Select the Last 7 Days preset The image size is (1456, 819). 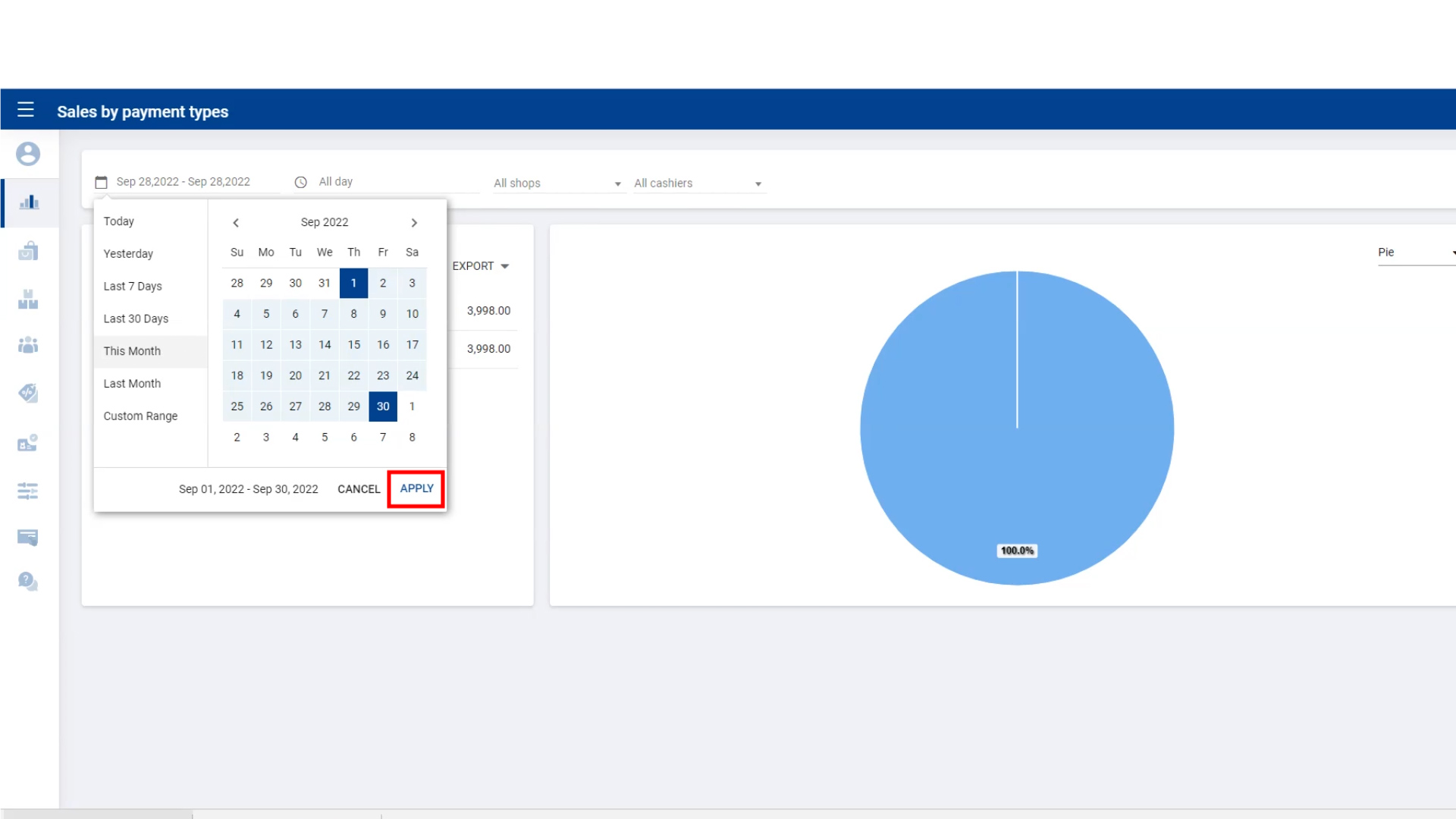coord(133,287)
